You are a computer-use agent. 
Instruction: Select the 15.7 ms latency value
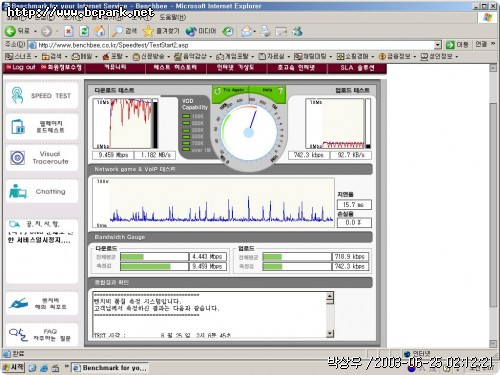coord(354,204)
